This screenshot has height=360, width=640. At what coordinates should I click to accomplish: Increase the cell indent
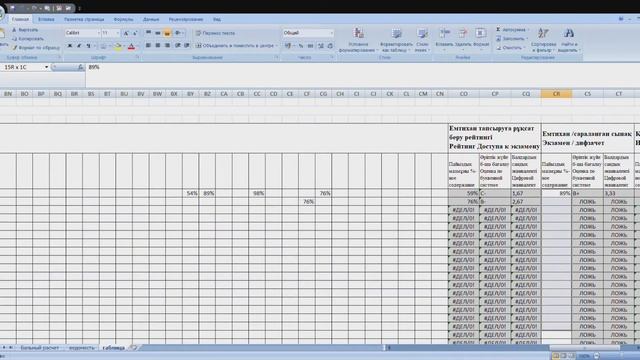point(187,46)
